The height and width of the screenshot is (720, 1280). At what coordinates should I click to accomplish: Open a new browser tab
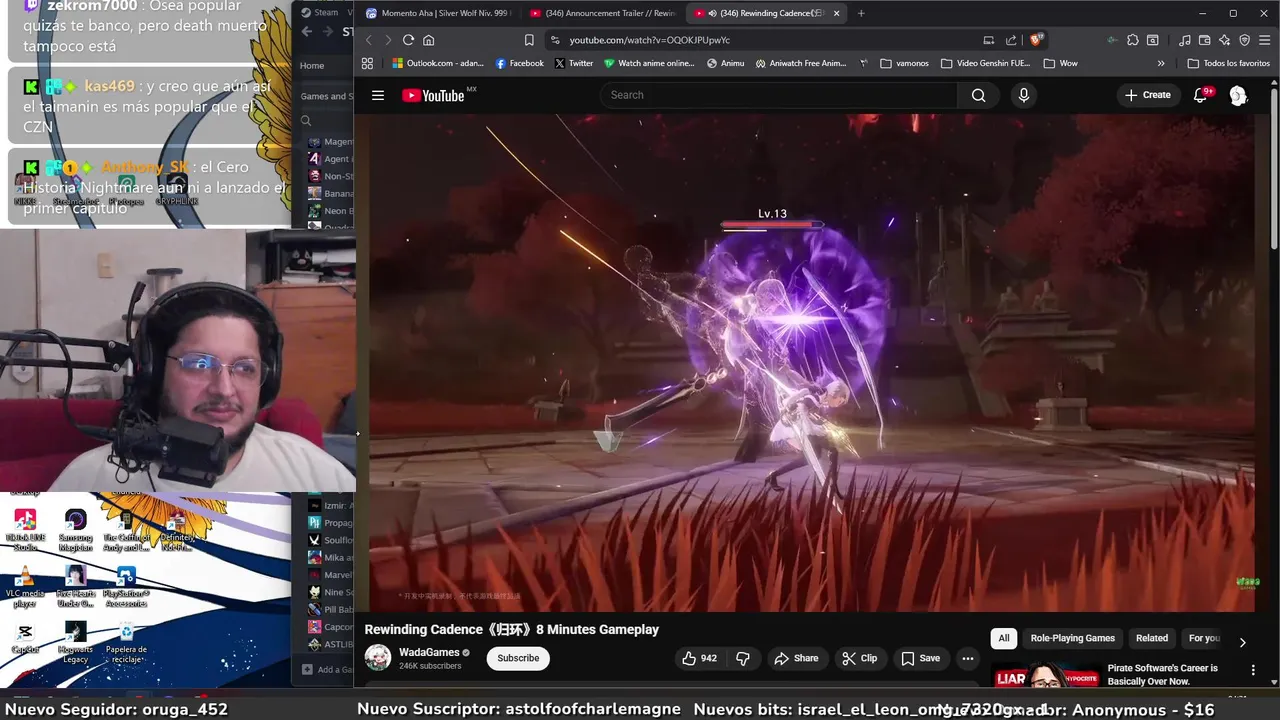pyautogui.click(x=861, y=13)
